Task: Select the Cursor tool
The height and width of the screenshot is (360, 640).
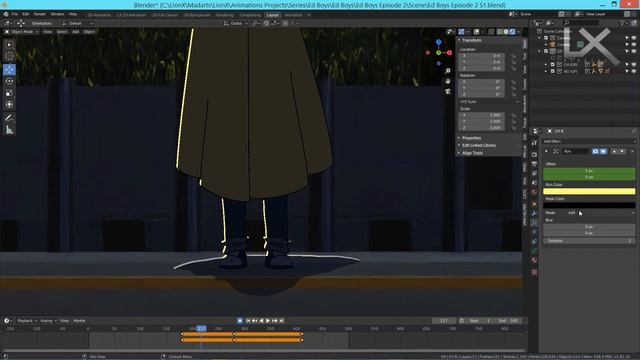Action: tap(9, 56)
